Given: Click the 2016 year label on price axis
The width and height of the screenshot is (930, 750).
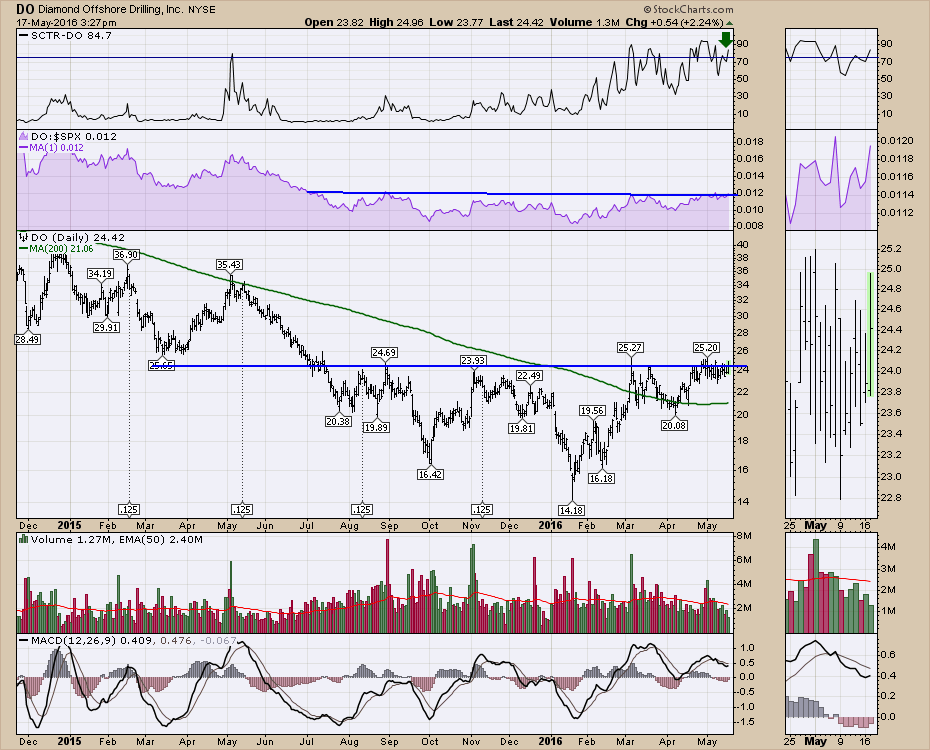Looking at the screenshot, I should tap(550, 523).
